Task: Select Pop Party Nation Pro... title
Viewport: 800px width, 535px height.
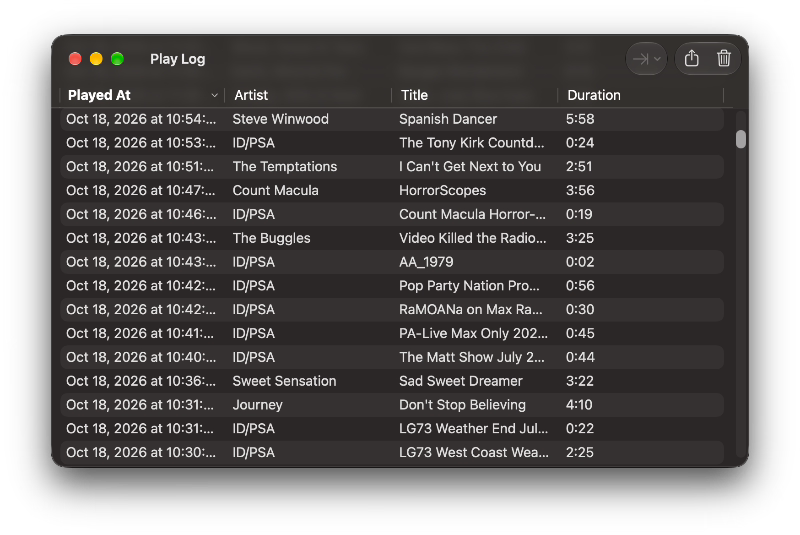Action: [x=469, y=286]
